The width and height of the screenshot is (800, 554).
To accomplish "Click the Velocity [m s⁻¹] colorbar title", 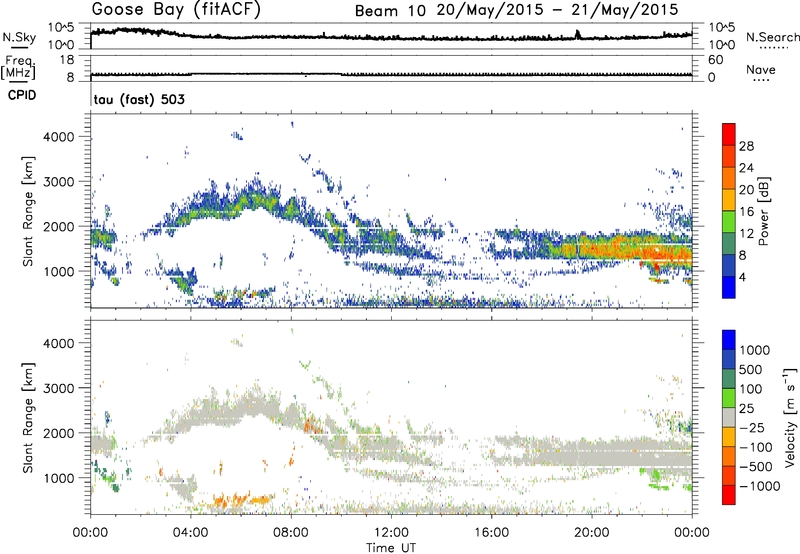I will click(790, 417).
